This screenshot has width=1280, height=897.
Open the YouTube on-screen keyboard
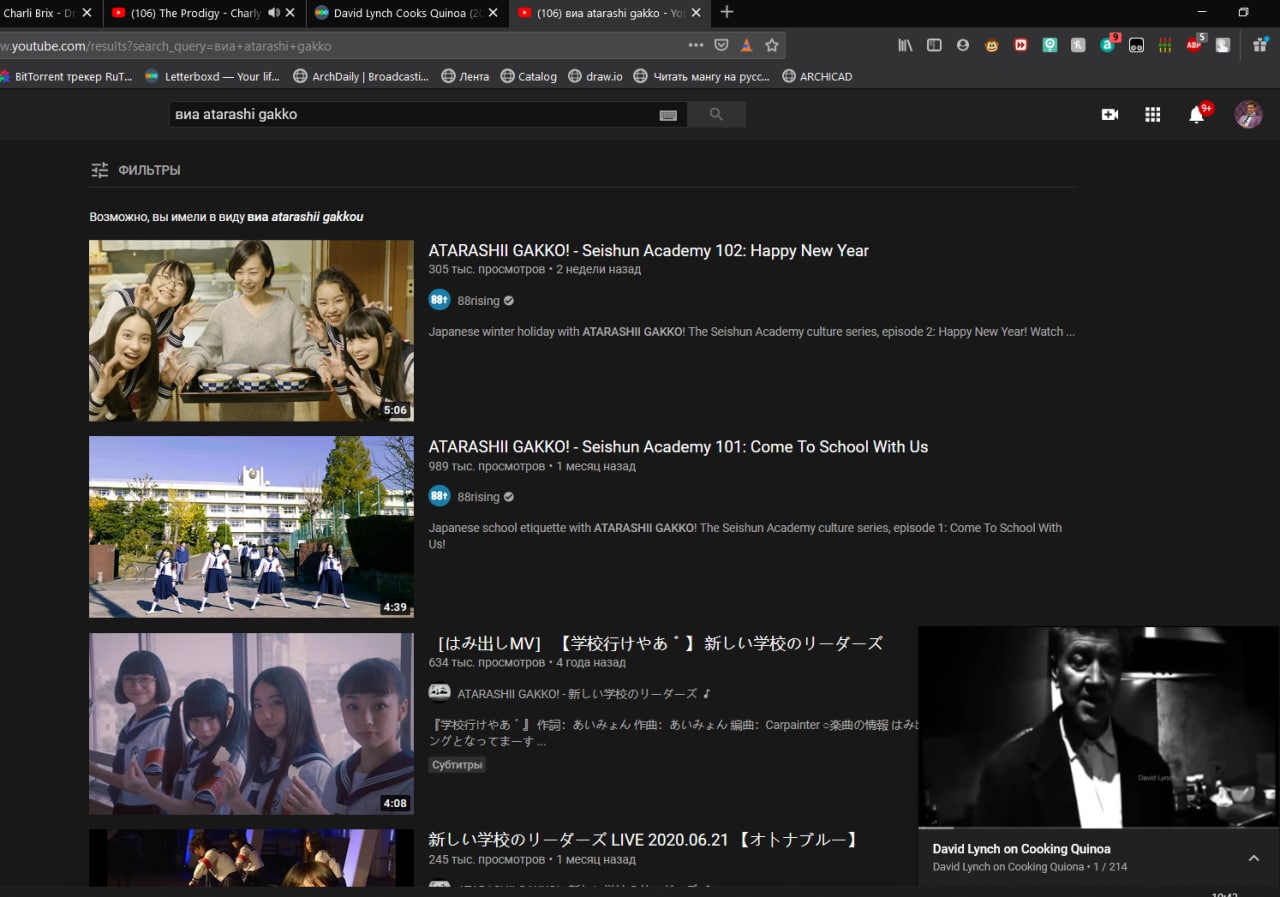[669, 115]
